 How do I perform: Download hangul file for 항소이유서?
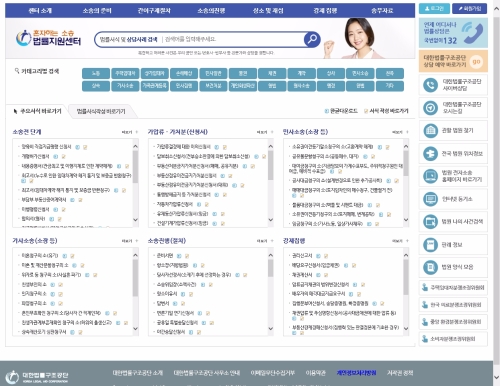click(x=183, y=294)
